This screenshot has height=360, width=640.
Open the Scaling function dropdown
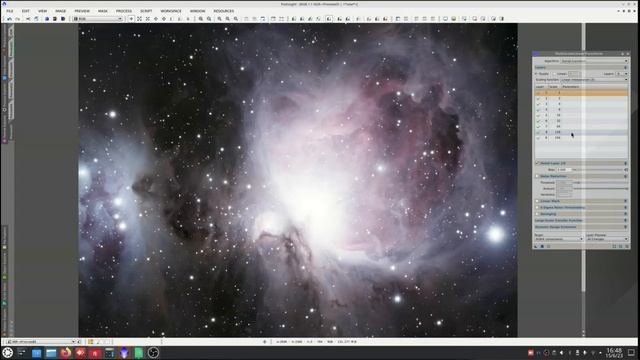coord(594,80)
